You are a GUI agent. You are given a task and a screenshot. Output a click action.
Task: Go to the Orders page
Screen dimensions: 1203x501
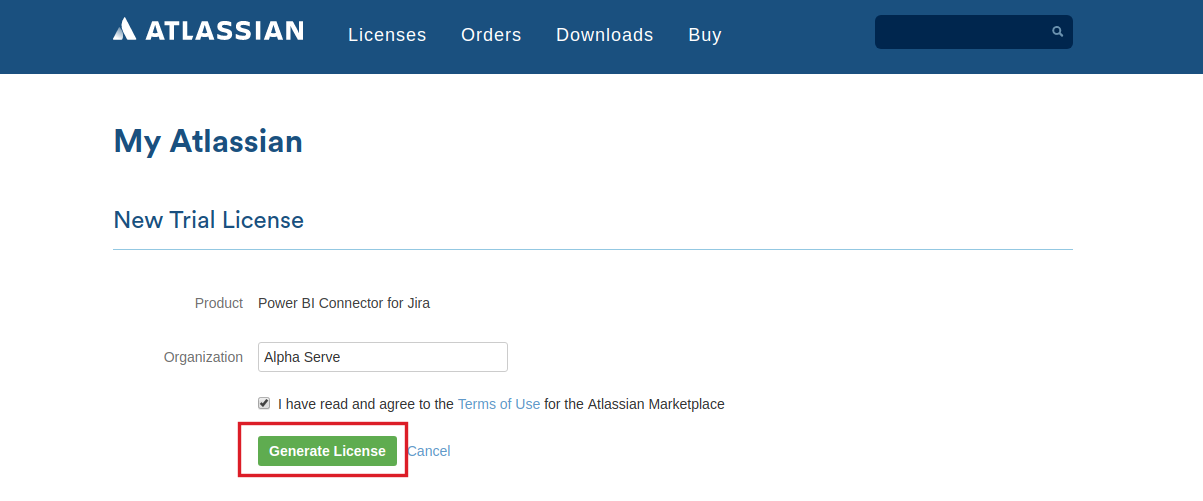coord(491,35)
